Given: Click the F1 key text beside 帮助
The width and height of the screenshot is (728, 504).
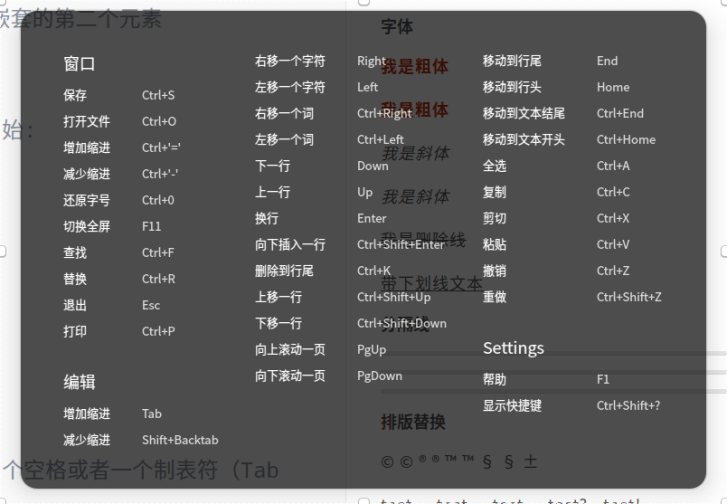Looking at the screenshot, I should tap(603, 380).
